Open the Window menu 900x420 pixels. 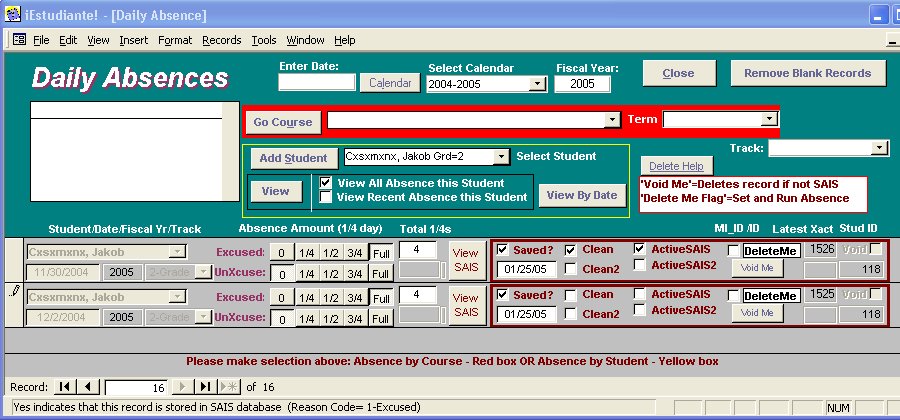click(x=305, y=40)
